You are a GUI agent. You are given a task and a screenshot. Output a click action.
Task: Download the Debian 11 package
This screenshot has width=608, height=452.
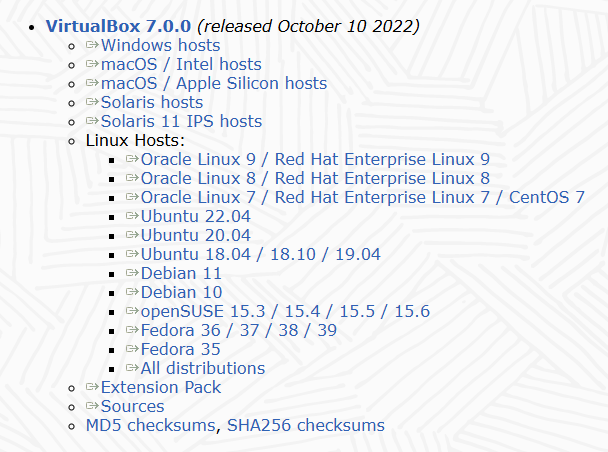181,273
